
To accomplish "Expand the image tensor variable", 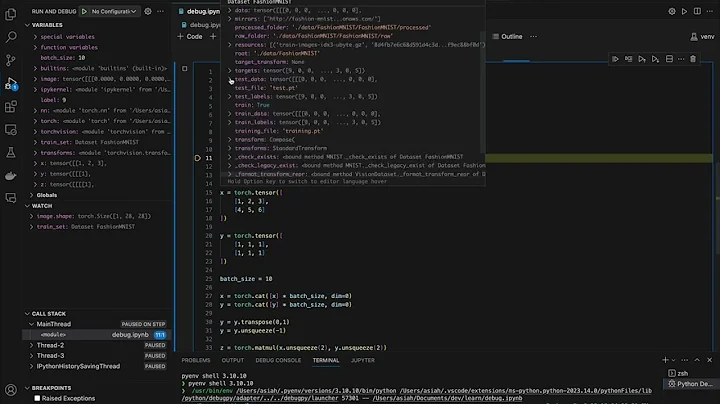I will click(x=35, y=79).
